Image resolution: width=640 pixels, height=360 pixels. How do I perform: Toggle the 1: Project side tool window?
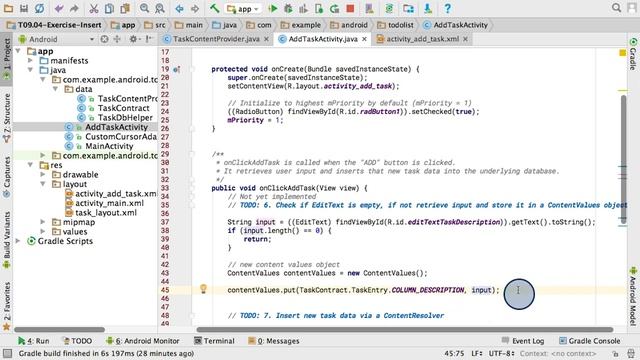point(7,59)
